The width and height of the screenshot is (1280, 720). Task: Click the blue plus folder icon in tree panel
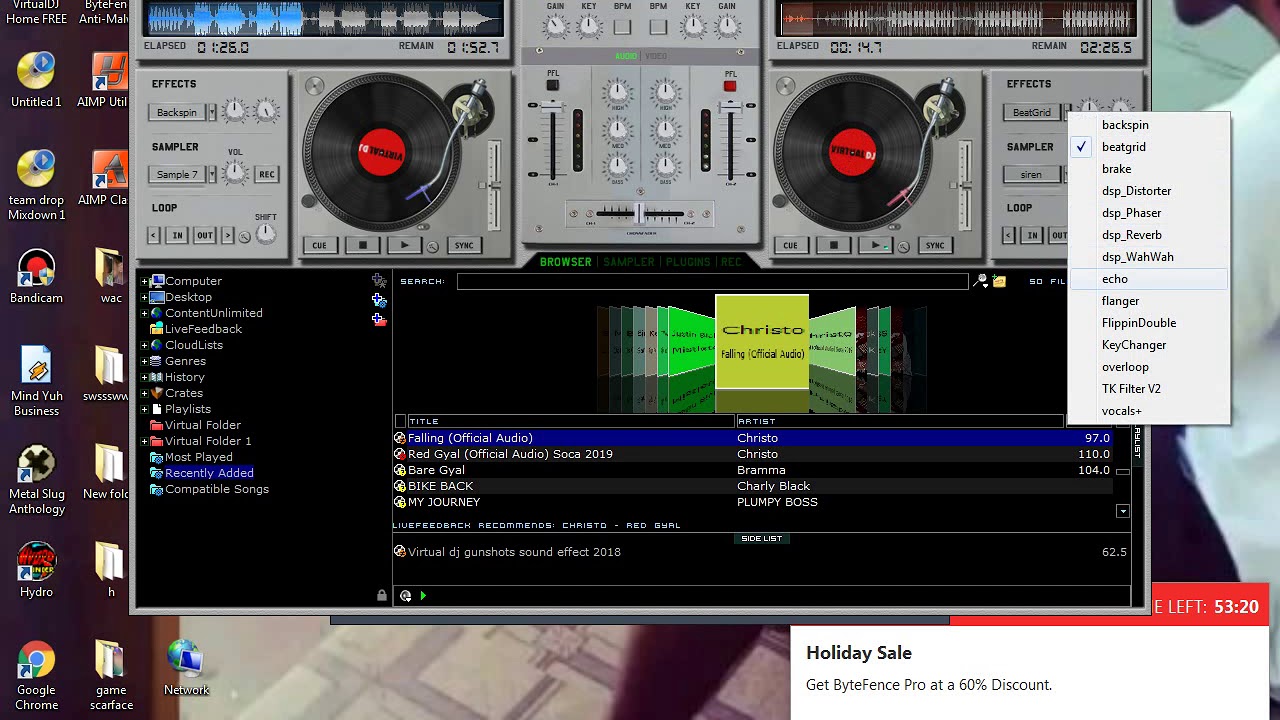[378, 300]
